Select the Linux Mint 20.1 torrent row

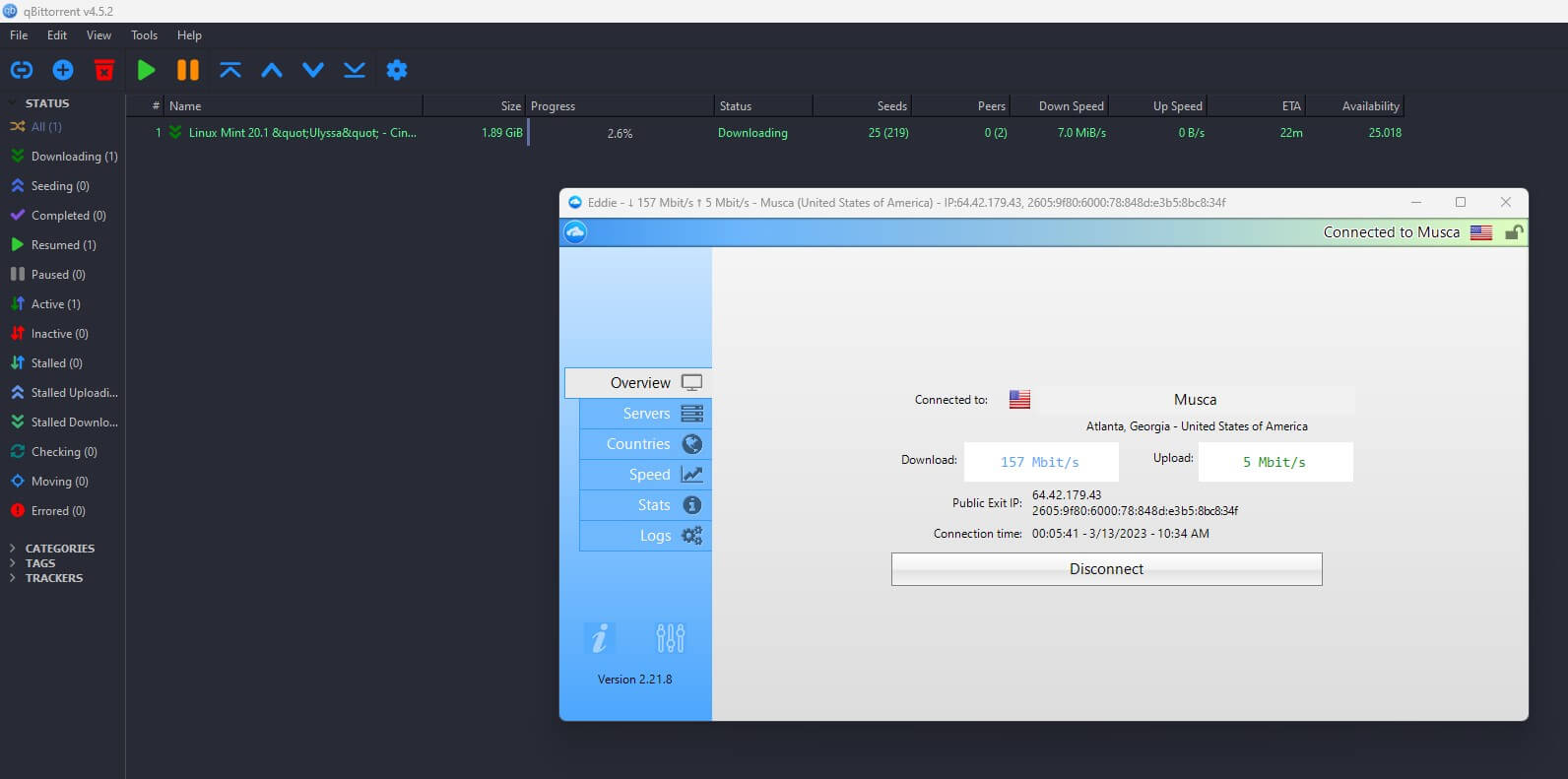tap(765, 133)
